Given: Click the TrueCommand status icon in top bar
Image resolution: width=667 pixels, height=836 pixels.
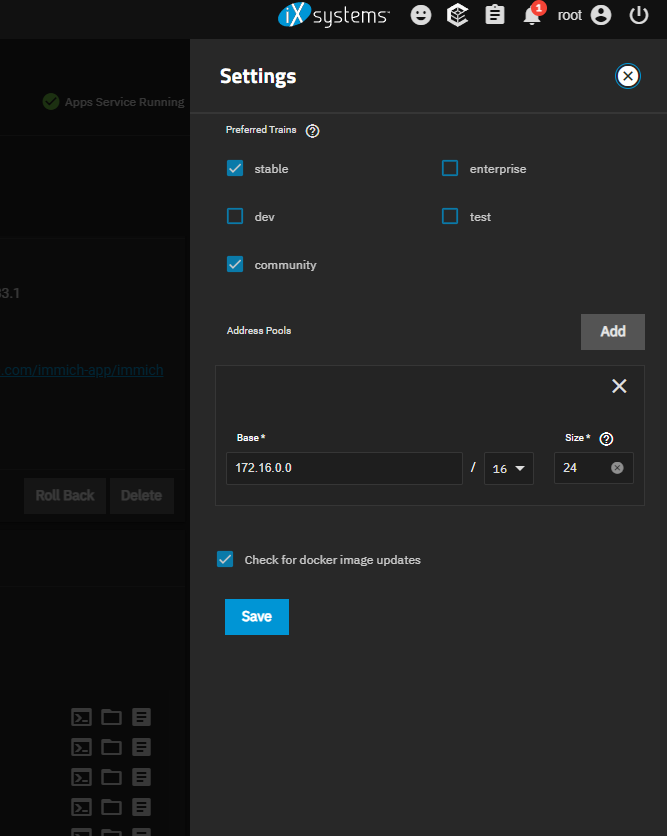Looking at the screenshot, I should [x=457, y=15].
